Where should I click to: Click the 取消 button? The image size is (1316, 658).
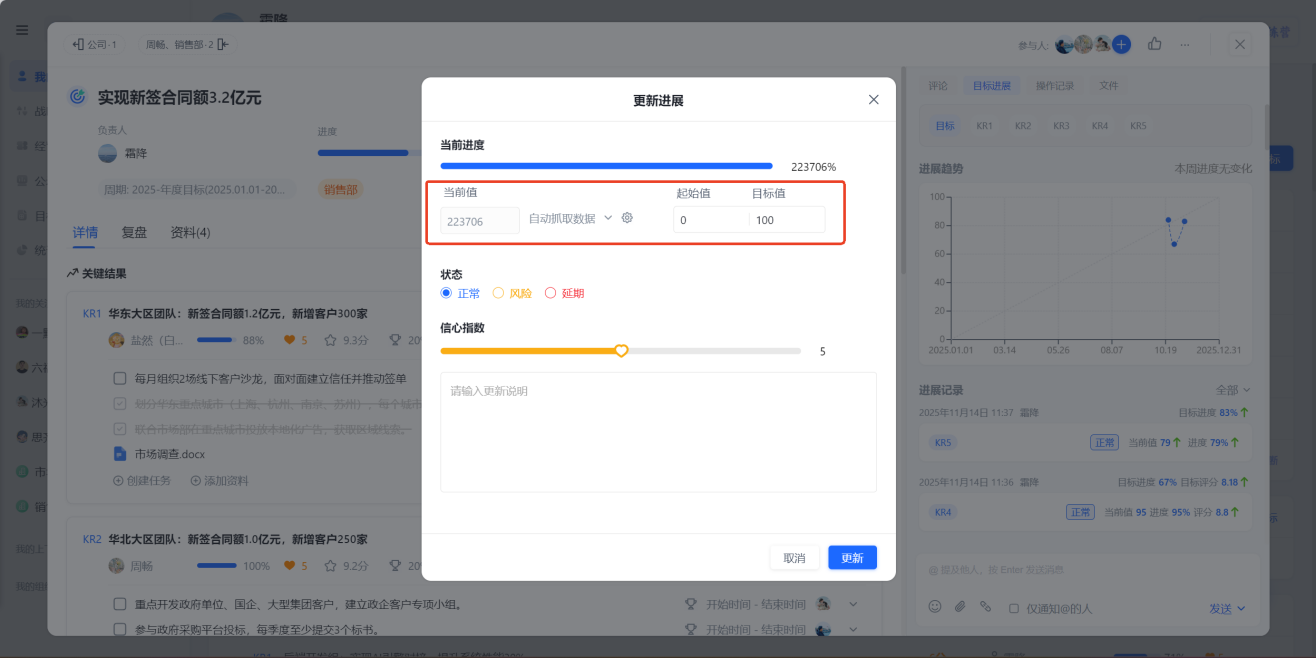(x=794, y=558)
